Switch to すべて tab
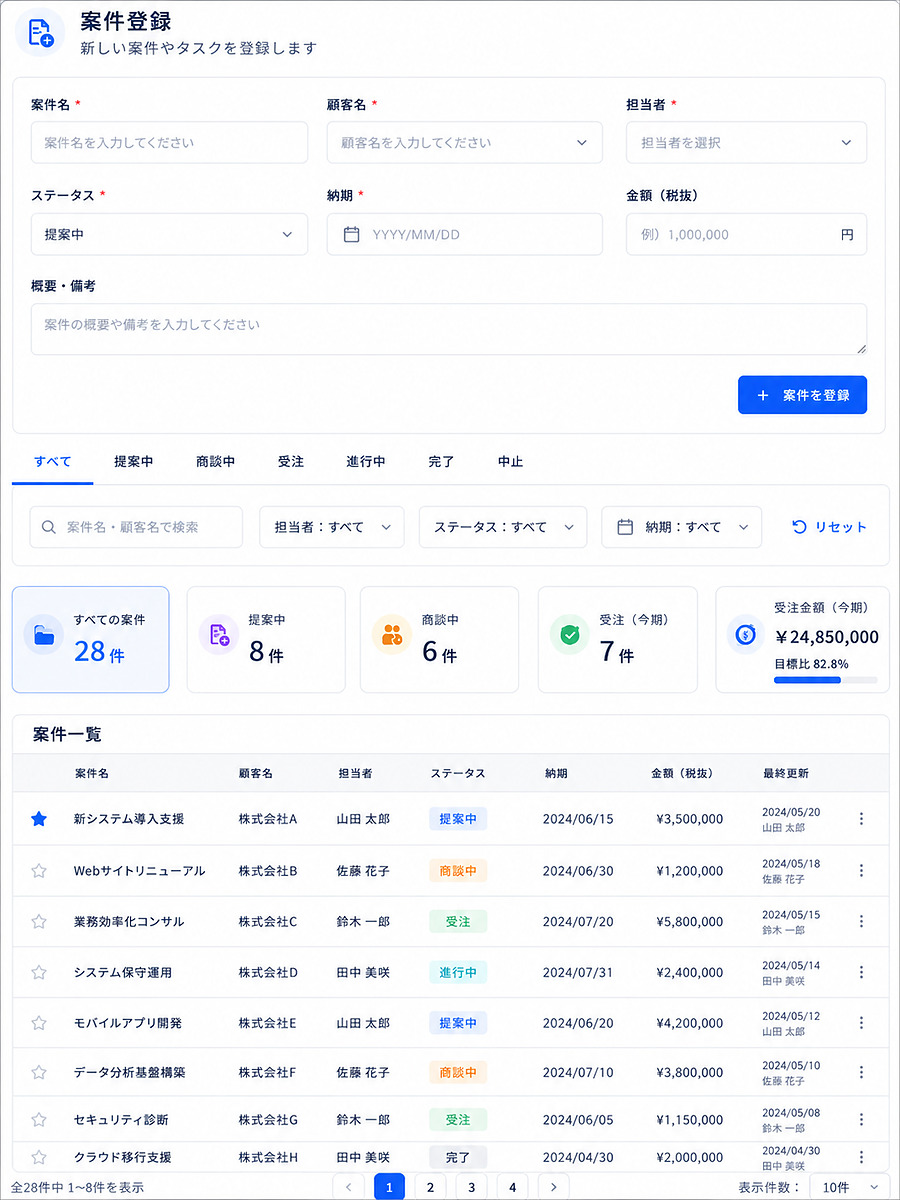 click(52, 462)
